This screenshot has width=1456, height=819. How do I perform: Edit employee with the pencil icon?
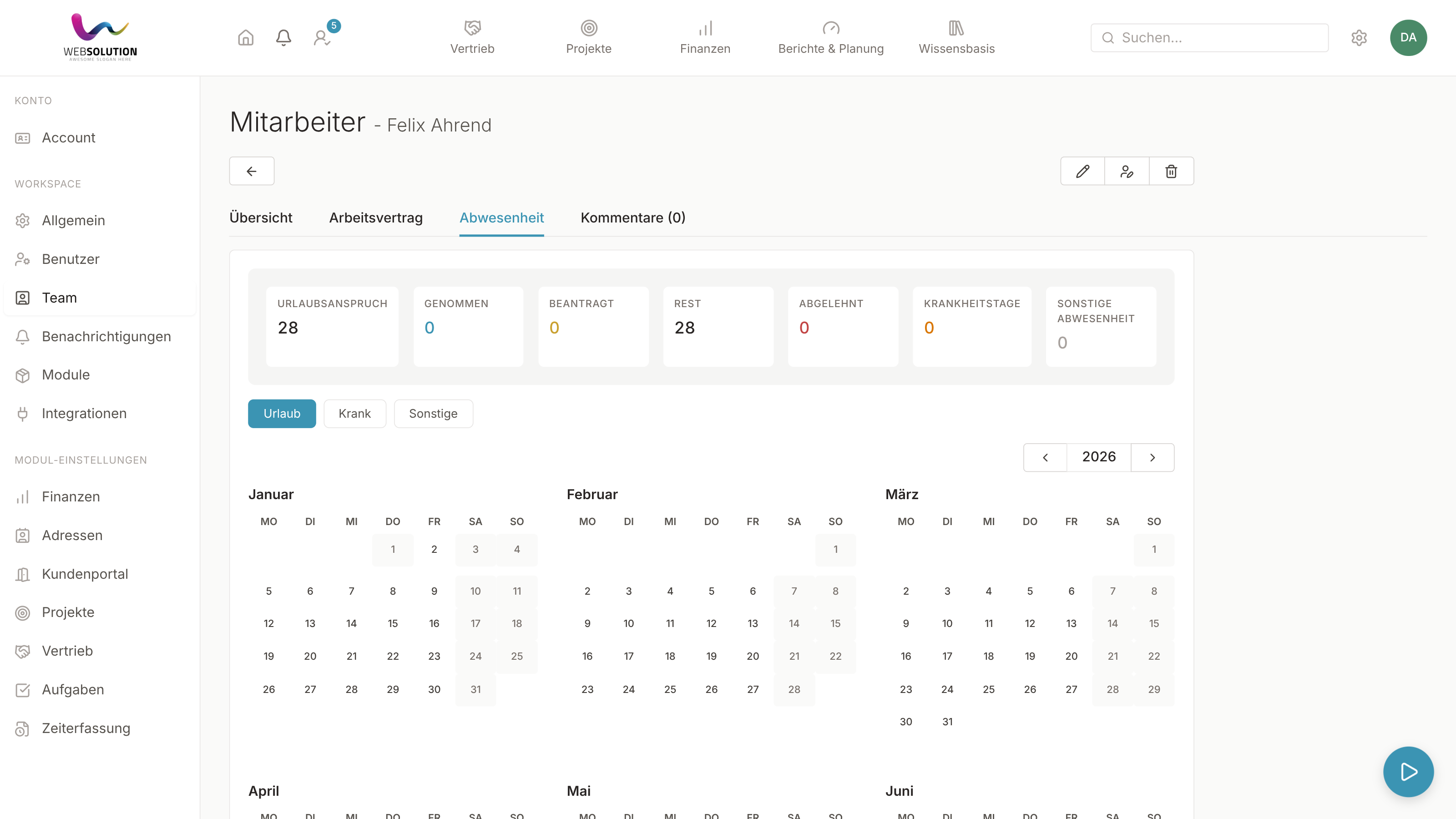click(1082, 171)
